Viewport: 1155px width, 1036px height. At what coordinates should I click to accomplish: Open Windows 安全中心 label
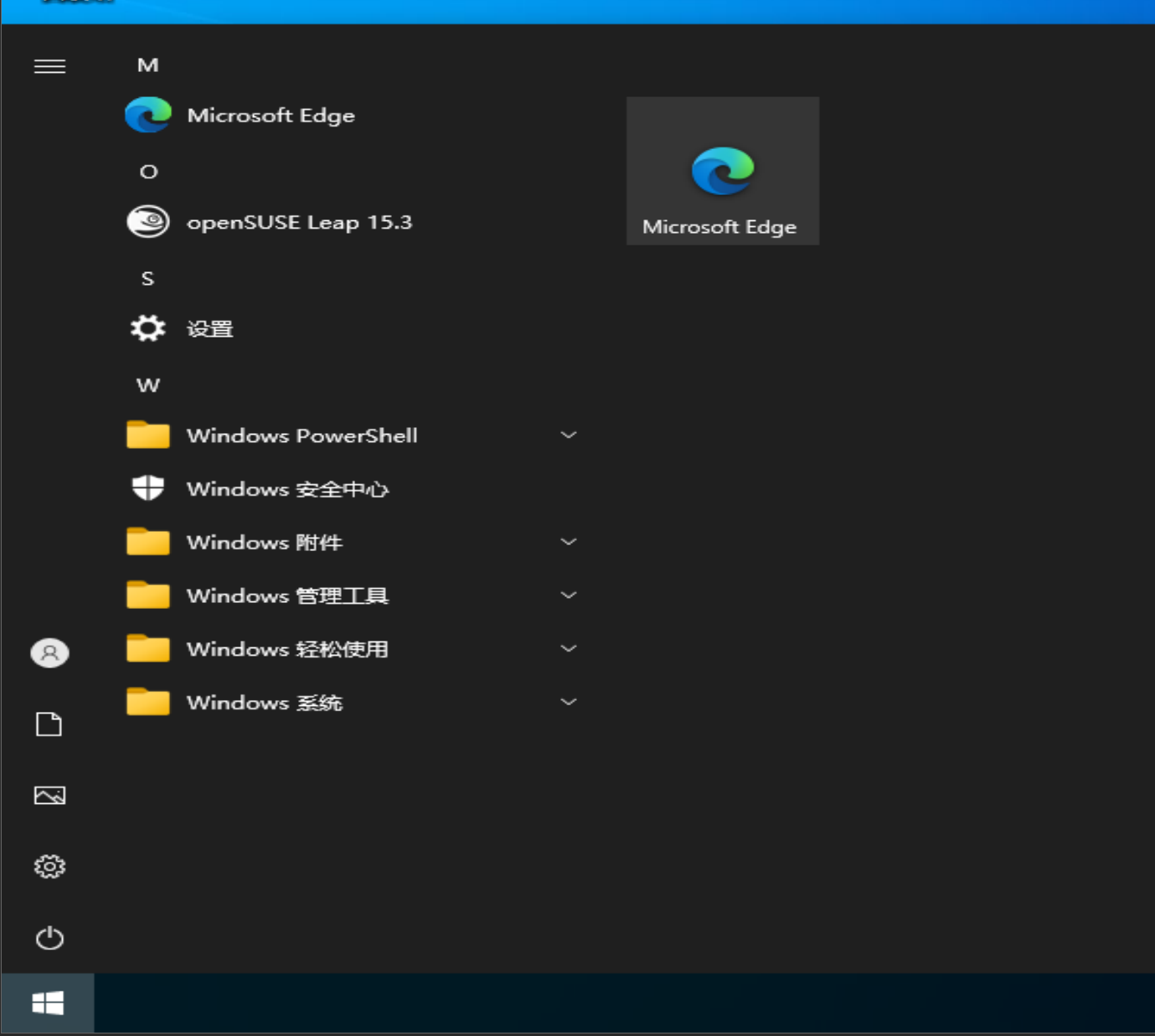tap(287, 489)
